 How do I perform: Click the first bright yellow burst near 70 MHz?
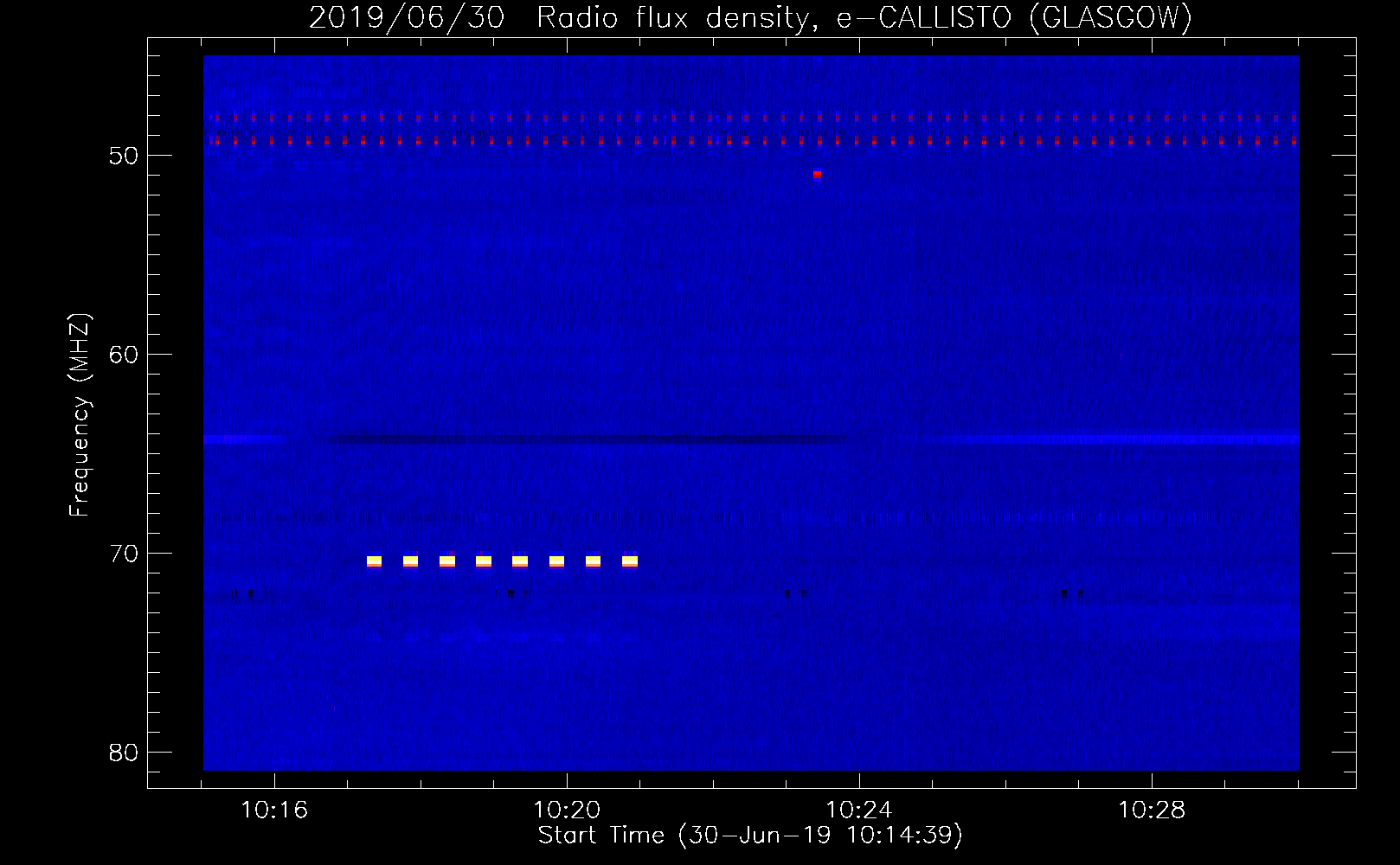click(x=374, y=561)
